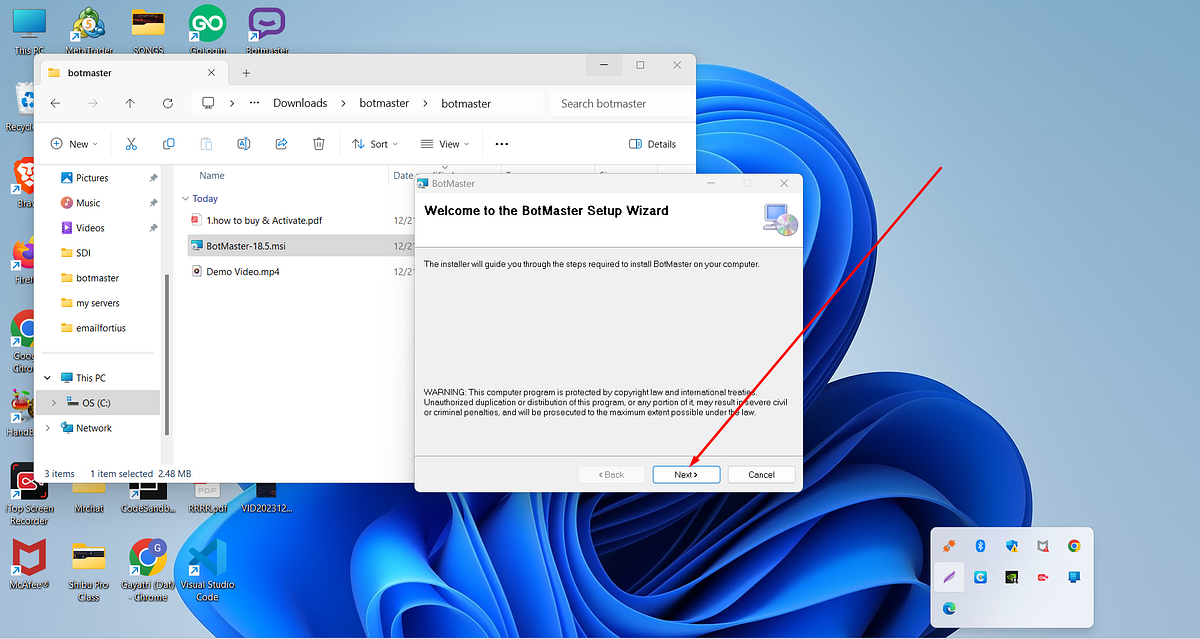The image size is (1200, 639).
Task: Select the Demo Video.mp4 file
Action: coord(242,271)
